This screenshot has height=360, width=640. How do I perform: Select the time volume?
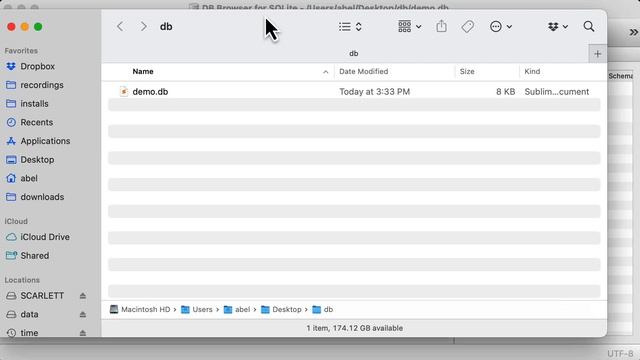click(29, 333)
